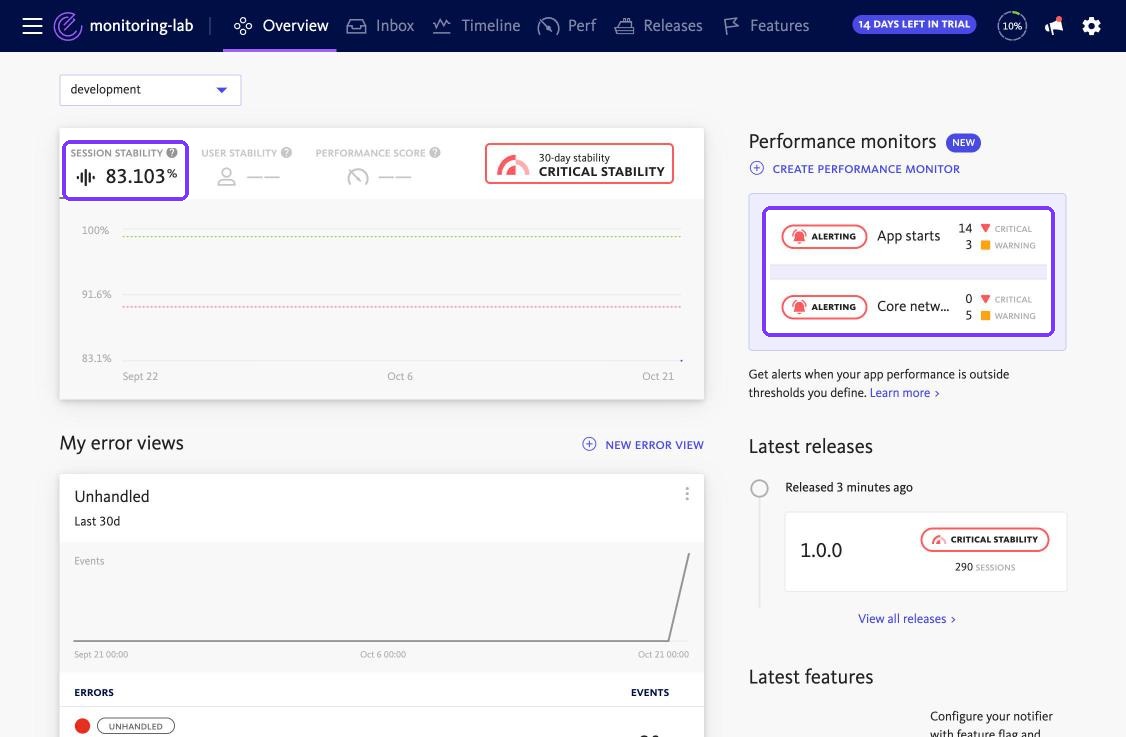Click the App starts critical red triangle

[x=985, y=228]
